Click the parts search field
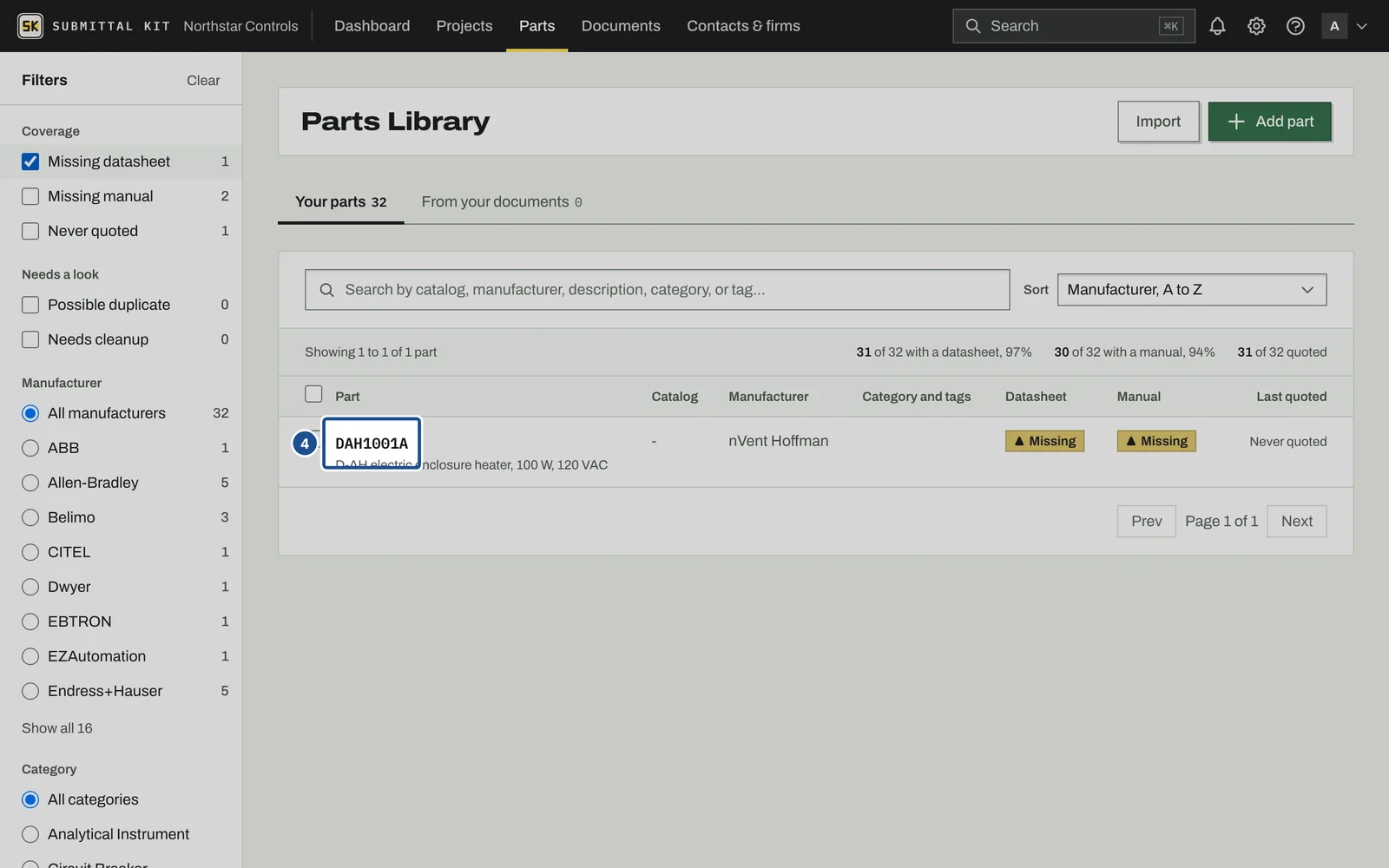The width and height of the screenshot is (1389, 868). point(657,290)
